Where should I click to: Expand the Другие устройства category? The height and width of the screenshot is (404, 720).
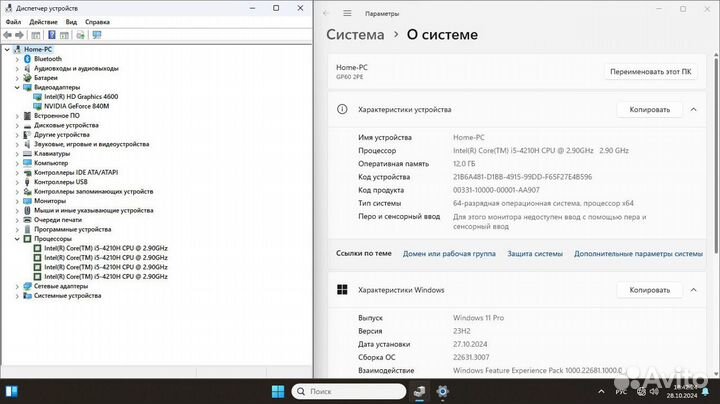coord(17,135)
